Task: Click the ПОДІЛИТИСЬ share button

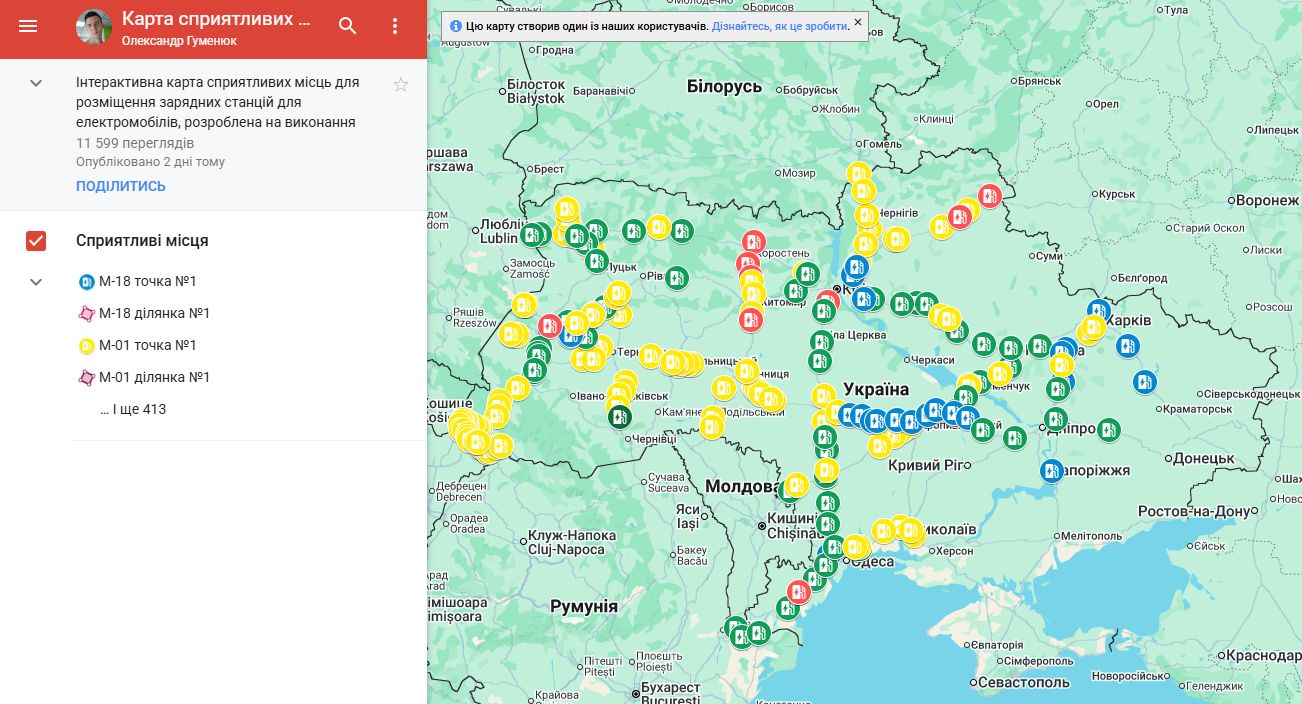Action: tap(121, 186)
